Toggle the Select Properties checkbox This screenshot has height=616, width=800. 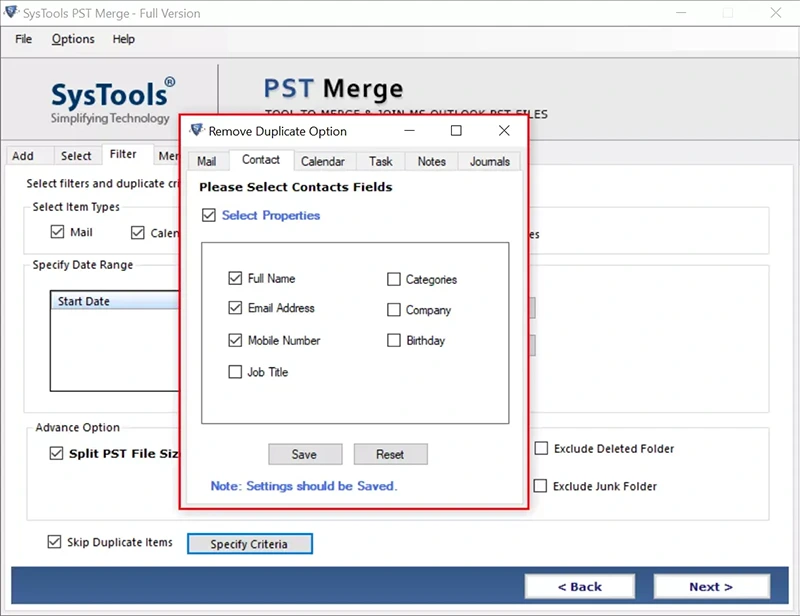pyautogui.click(x=209, y=215)
